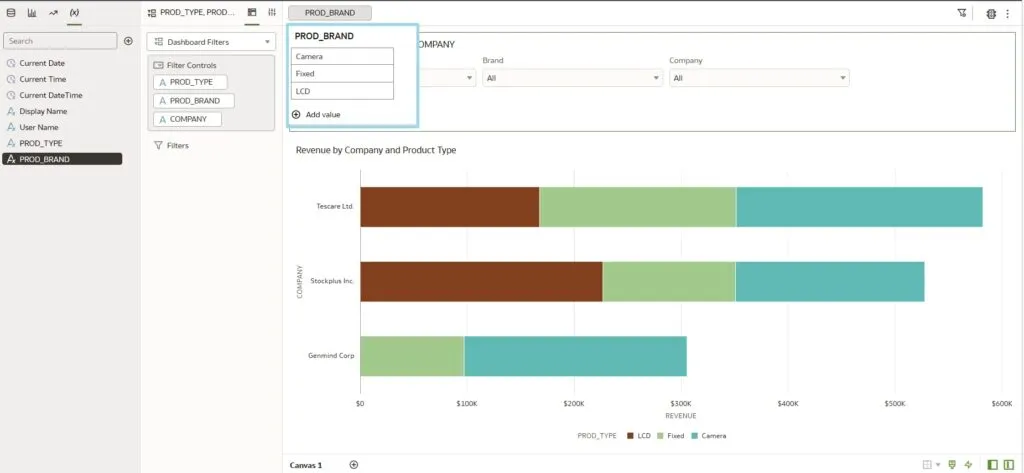Screen dimensions: 1024x473
Task: Open the Properties sliders icon in the grammar panel
Action: (271, 13)
